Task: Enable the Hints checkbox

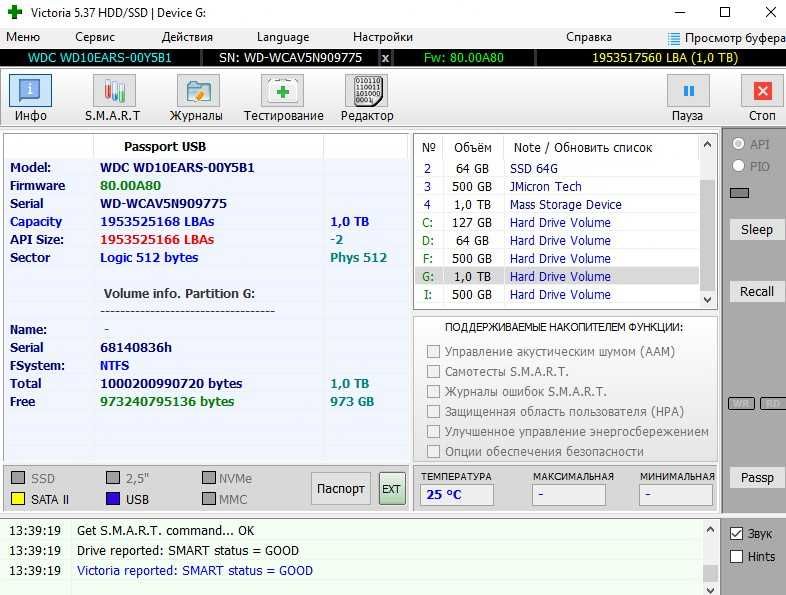Action: coord(736,556)
